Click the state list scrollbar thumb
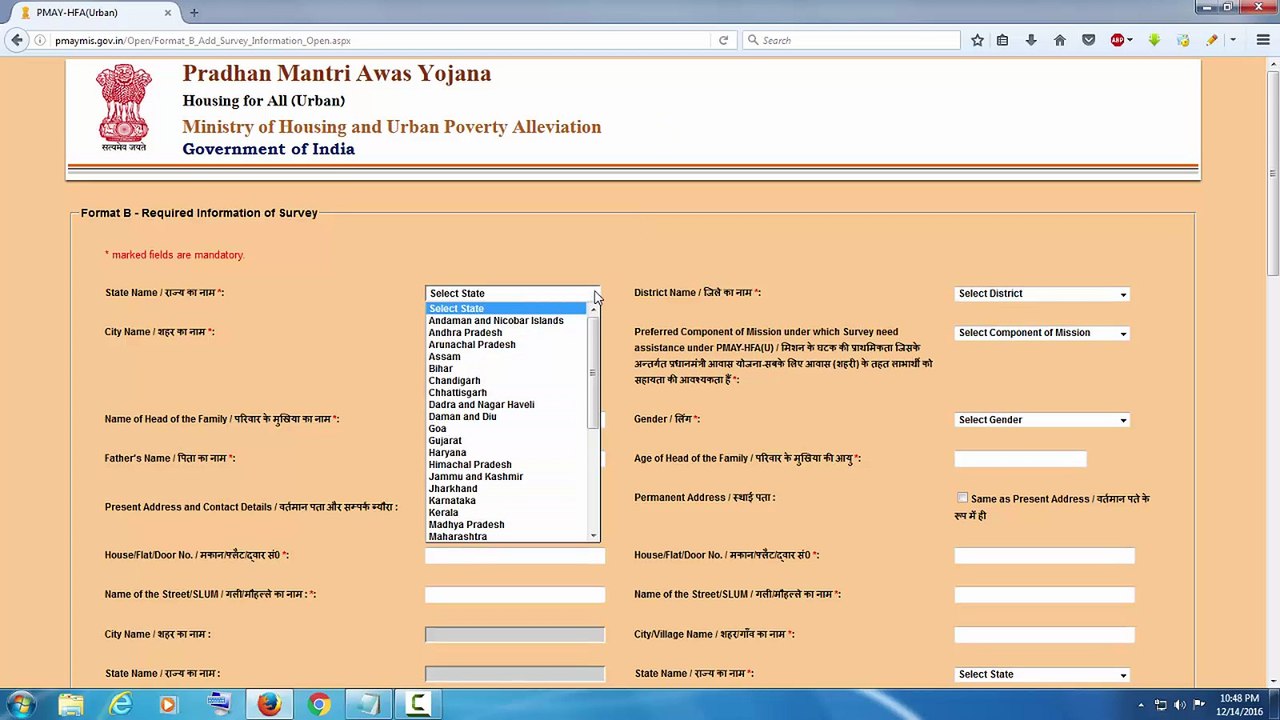The height and width of the screenshot is (720, 1280). coord(594,372)
